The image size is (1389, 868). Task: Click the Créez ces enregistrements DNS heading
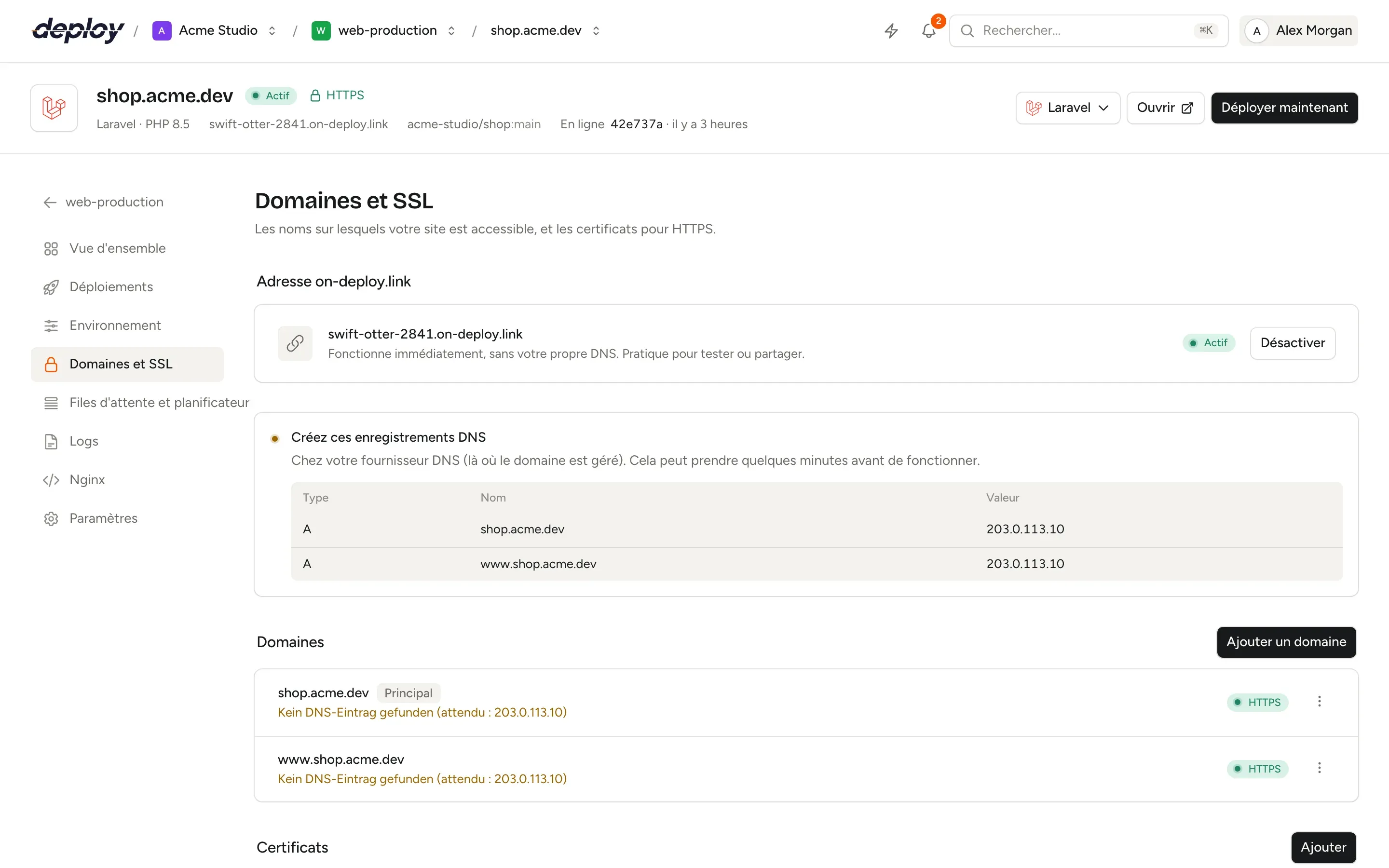pos(388,437)
